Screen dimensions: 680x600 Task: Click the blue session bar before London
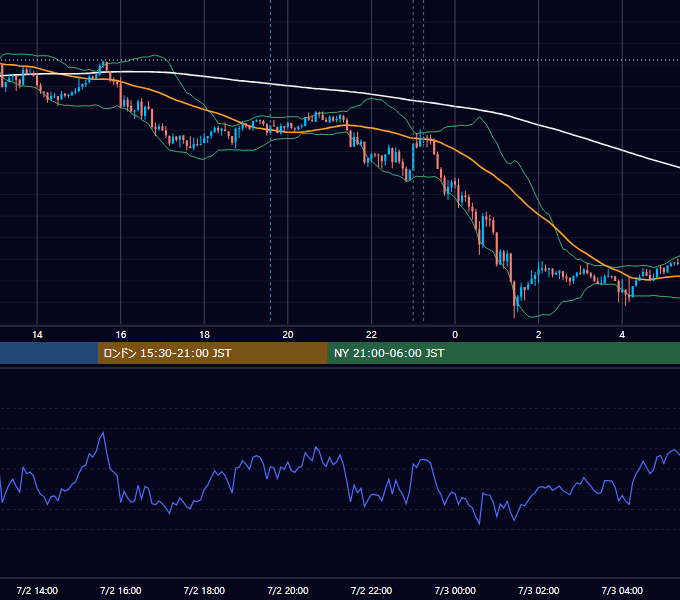tap(49, 353)
